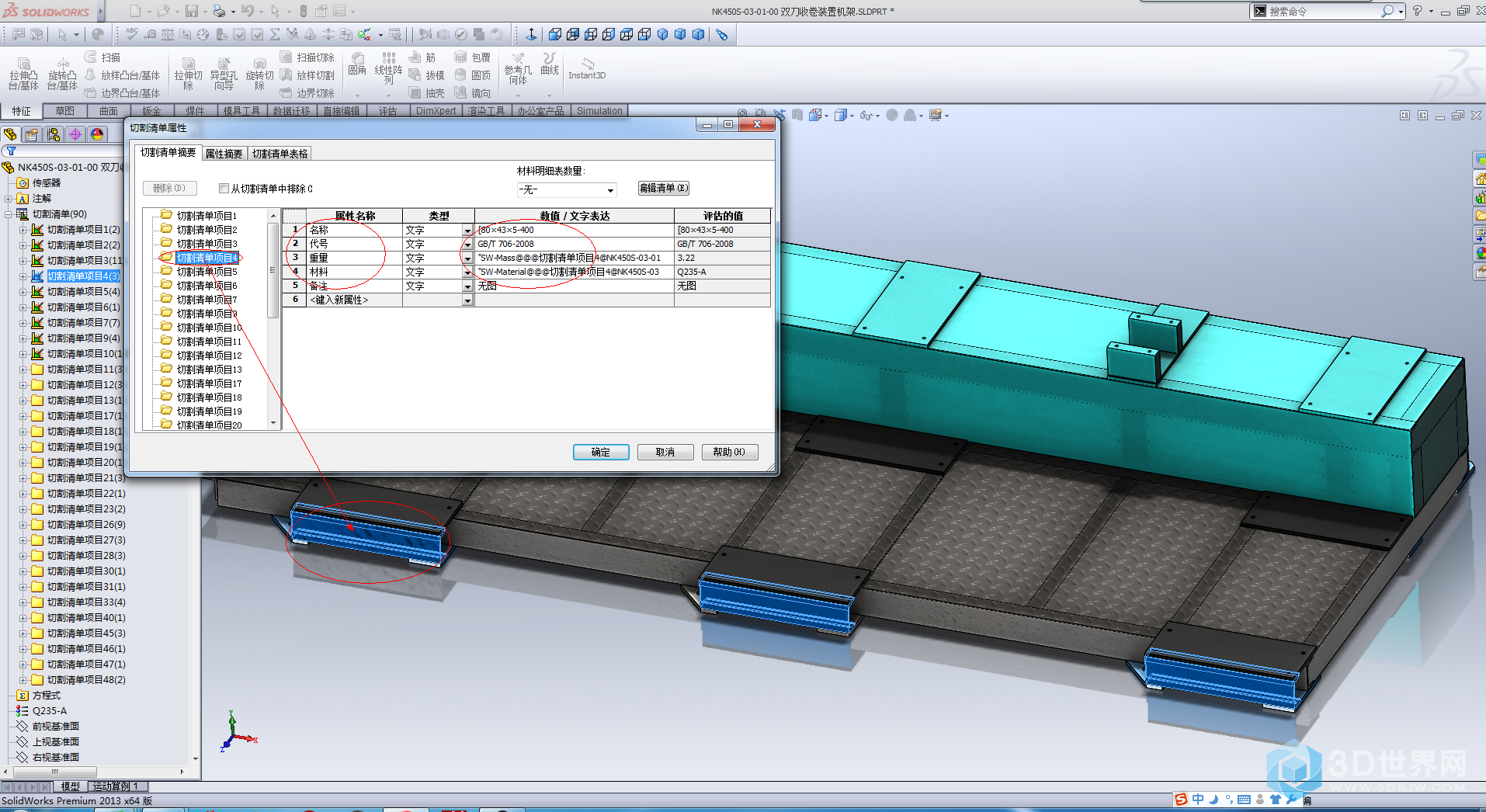Select the 运动算例 1 bottom tab
The width and height of the screenshot is (1486, 812).
116,786
